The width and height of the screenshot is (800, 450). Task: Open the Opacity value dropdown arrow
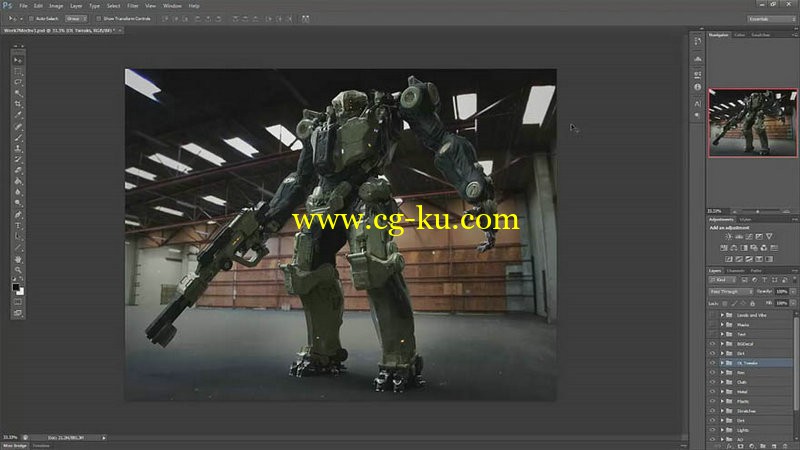coord(793,291)
